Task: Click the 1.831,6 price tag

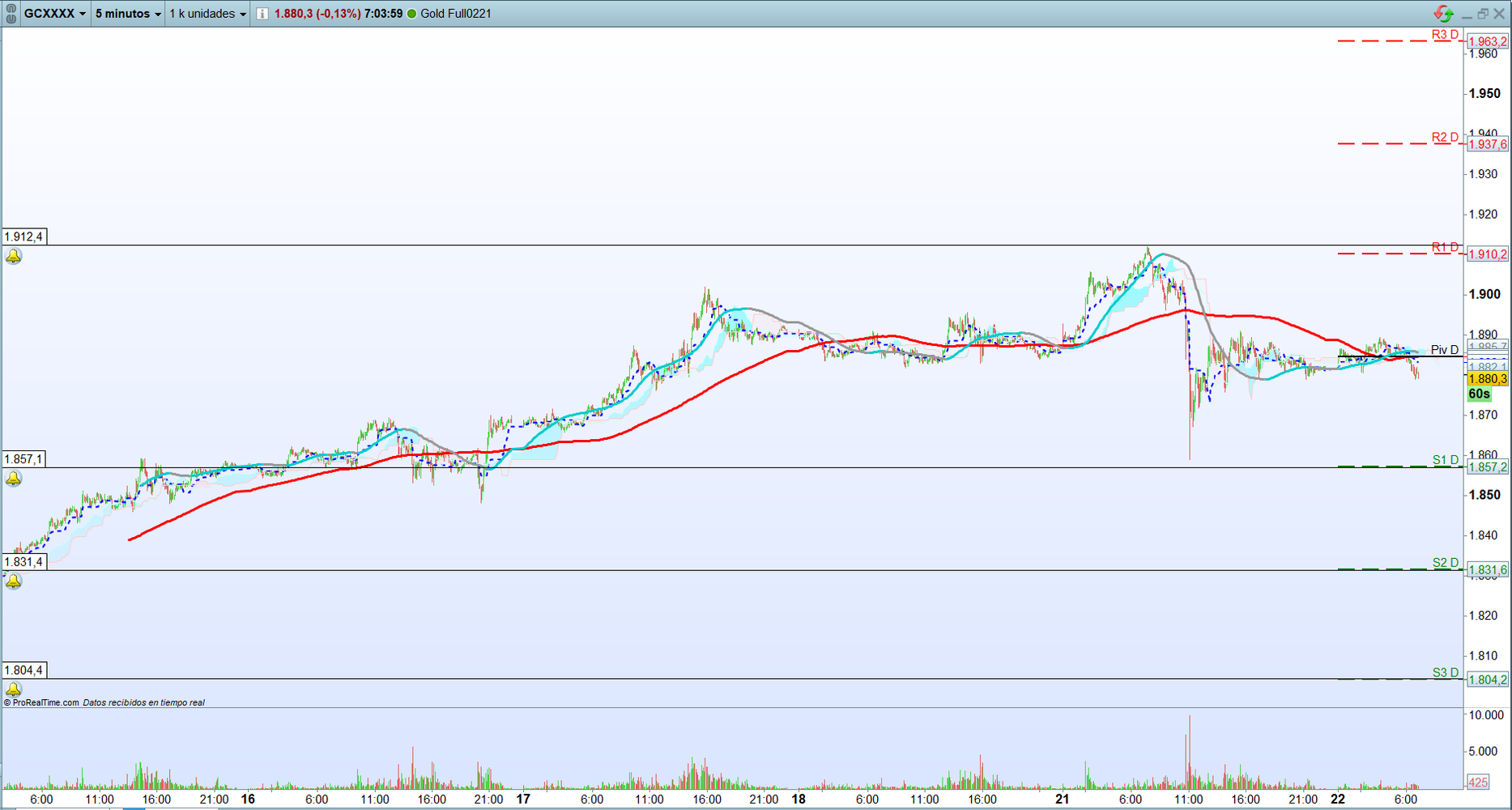Action: pyautogui.click(x=1488, y=570)
